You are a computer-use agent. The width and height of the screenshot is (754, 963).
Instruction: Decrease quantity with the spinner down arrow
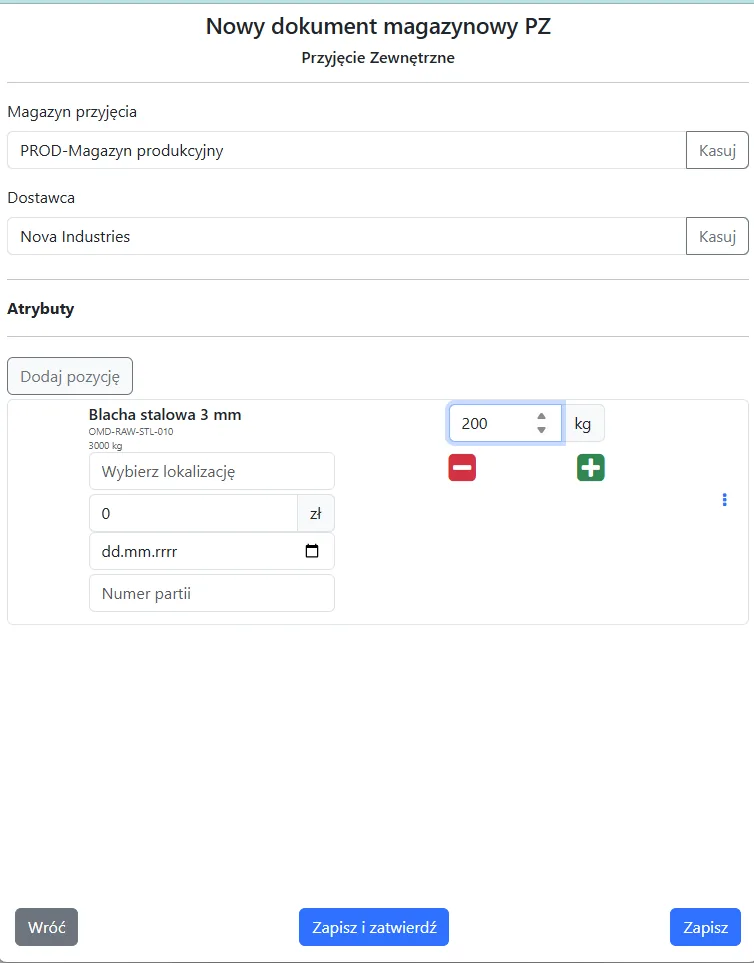541,430
